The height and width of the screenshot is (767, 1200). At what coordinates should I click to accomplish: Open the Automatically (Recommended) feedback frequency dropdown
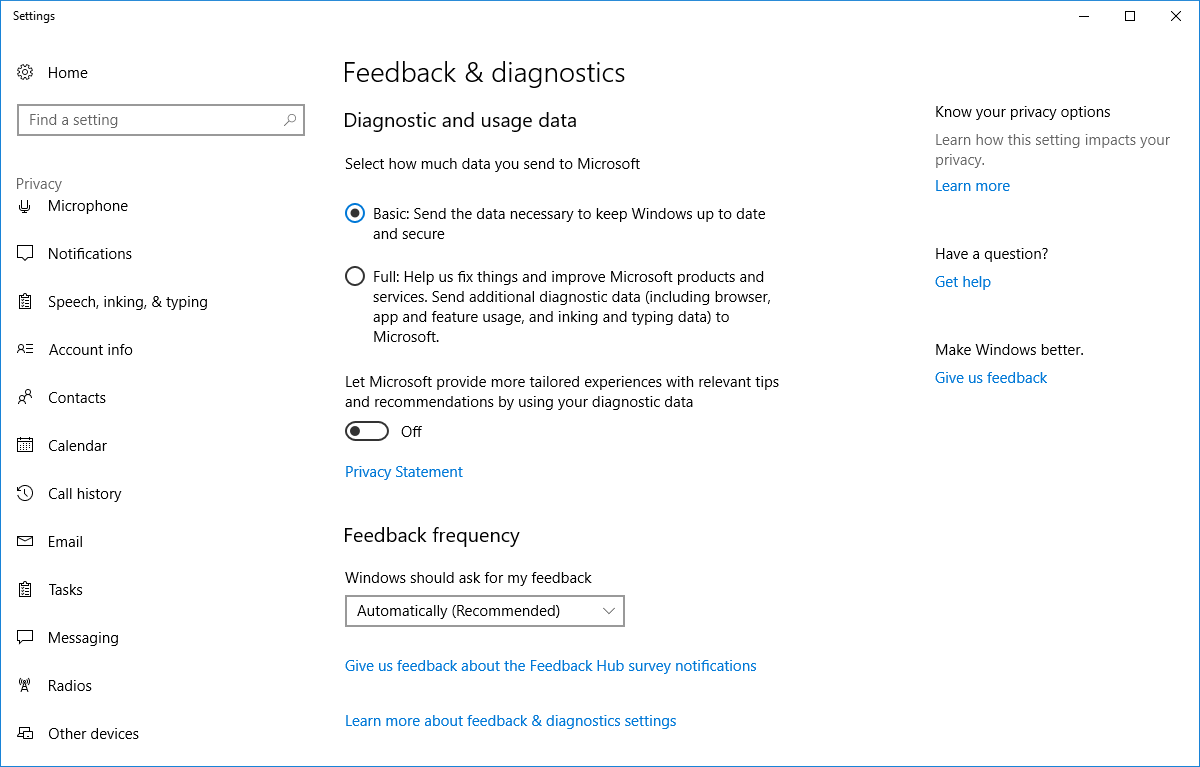[x=485, y=611]
